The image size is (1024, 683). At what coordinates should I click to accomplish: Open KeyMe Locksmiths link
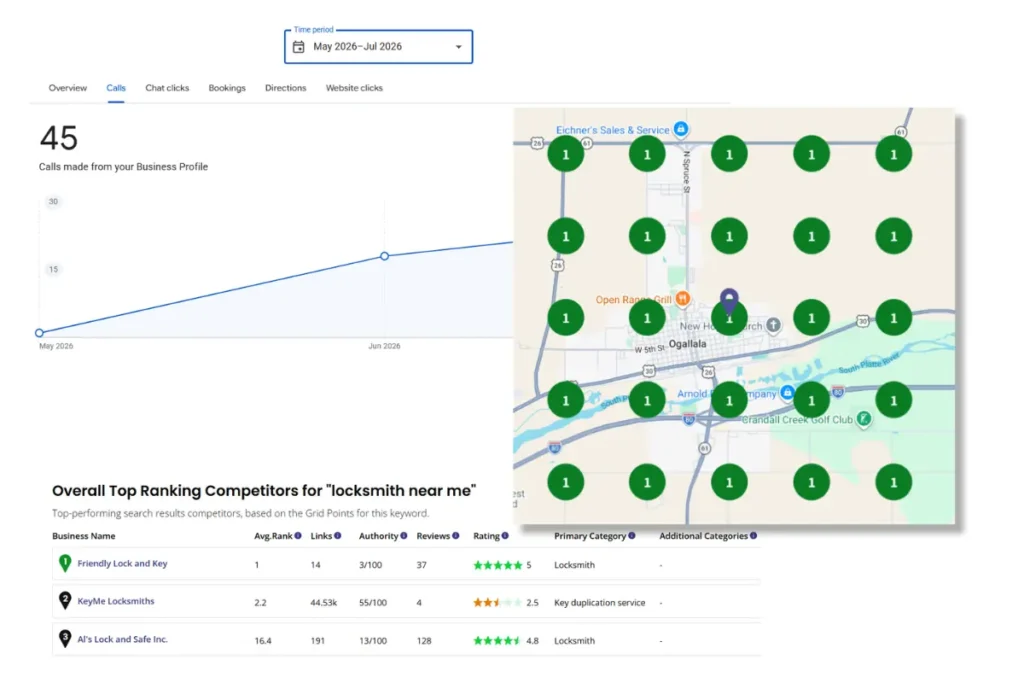point(116,601)
